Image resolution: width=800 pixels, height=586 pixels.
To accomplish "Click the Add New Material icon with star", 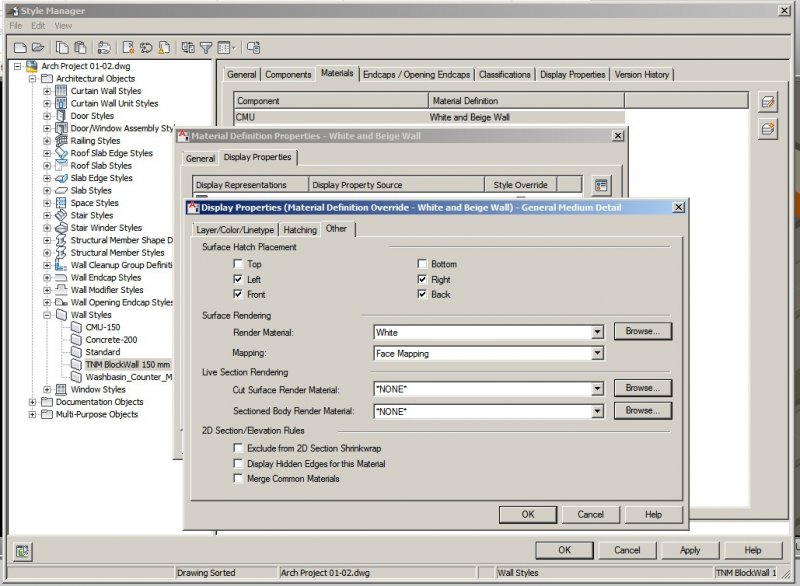I will click(768, 128).
